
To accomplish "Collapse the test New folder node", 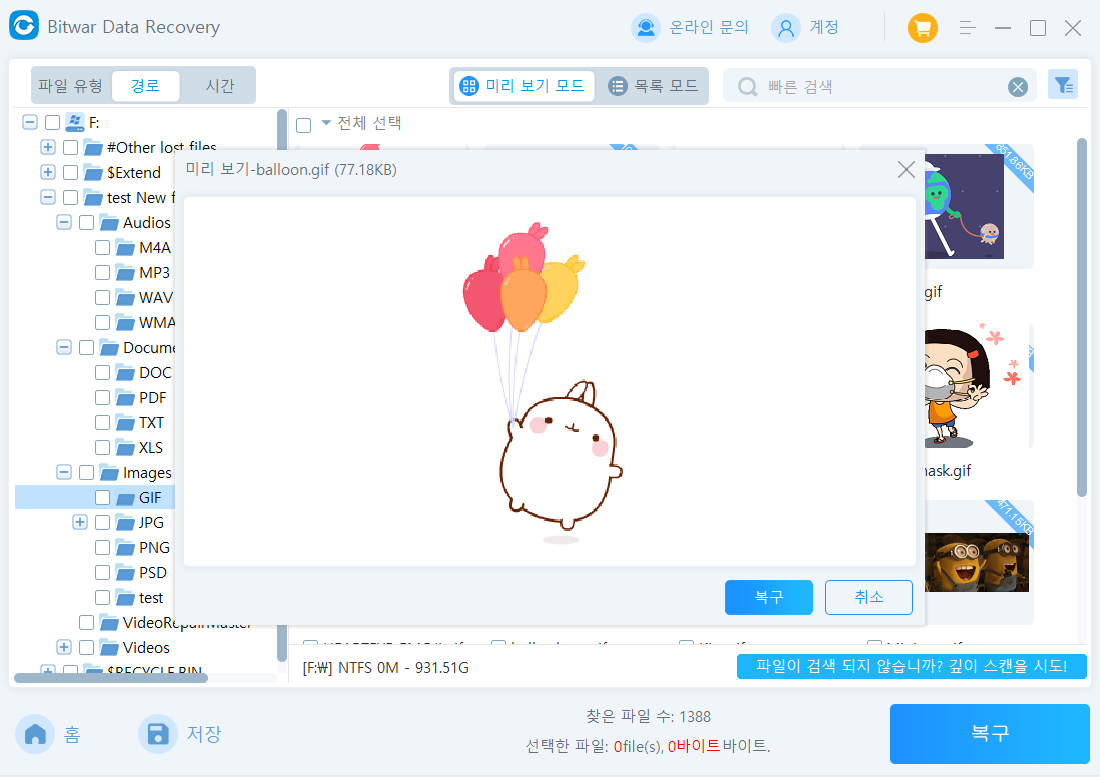I will (x=48, y=197).
